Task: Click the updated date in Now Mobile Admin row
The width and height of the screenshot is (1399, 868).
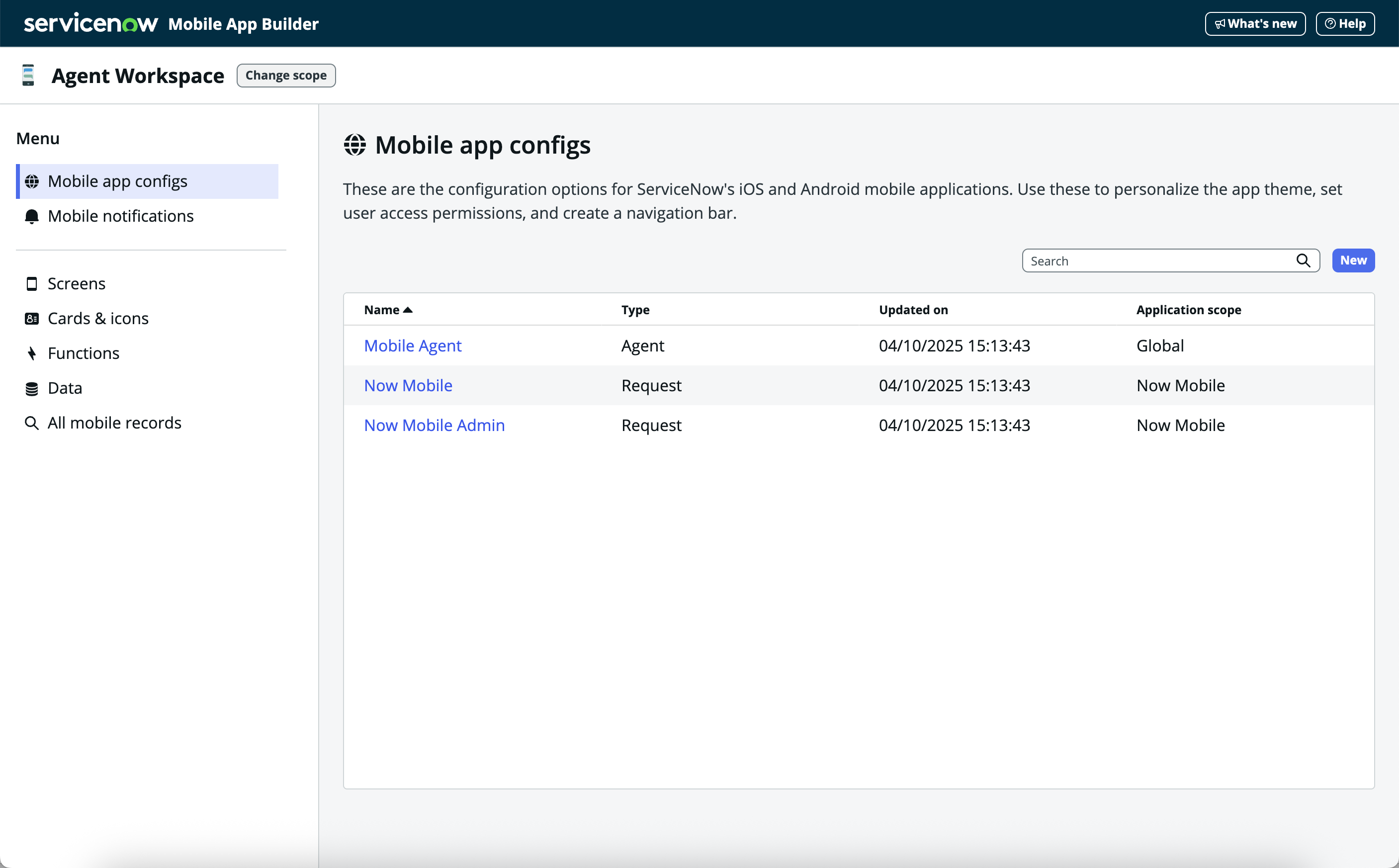Action: pyautogui.click(x=955, y=426)
